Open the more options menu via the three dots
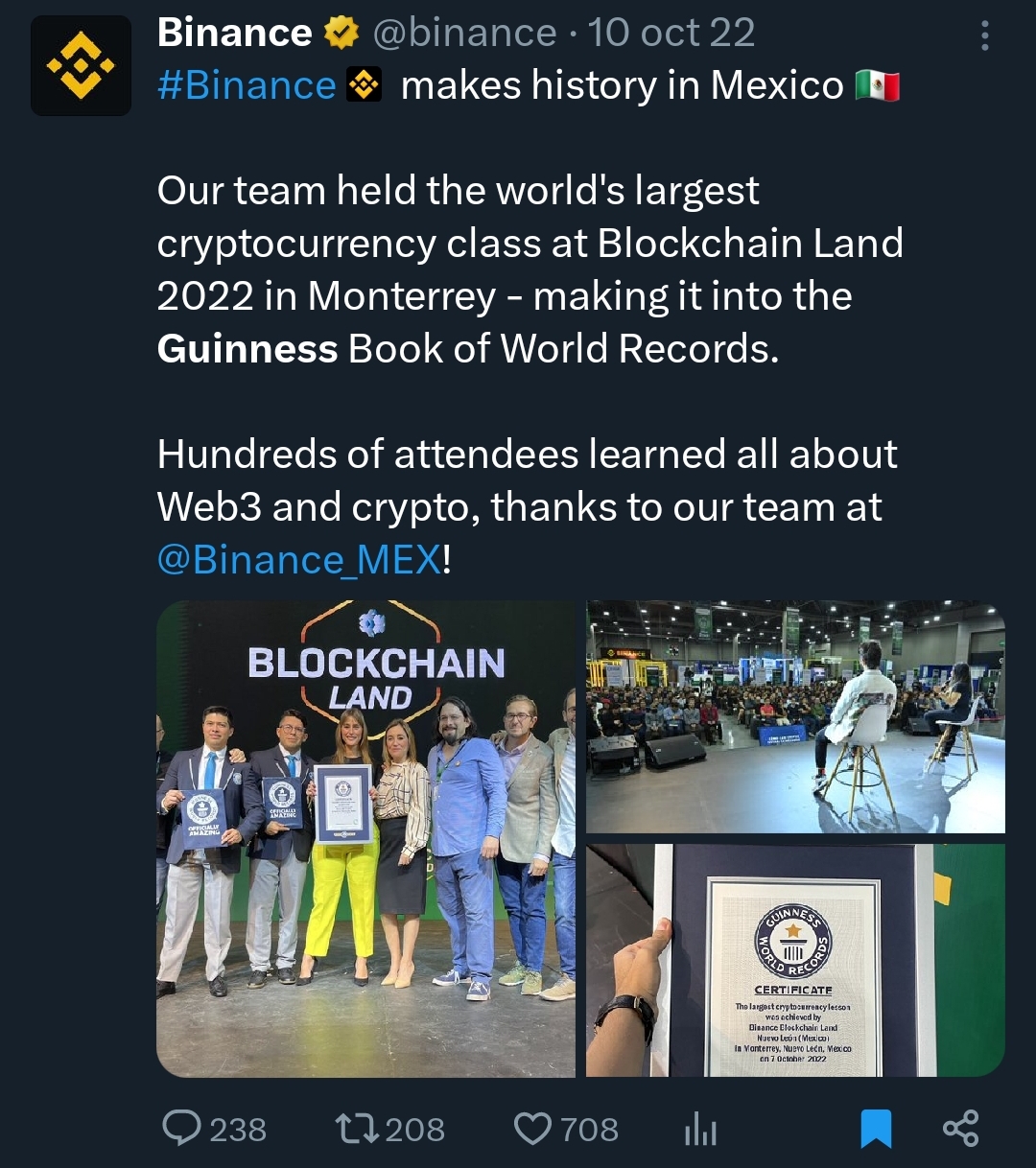 point(984,34)
